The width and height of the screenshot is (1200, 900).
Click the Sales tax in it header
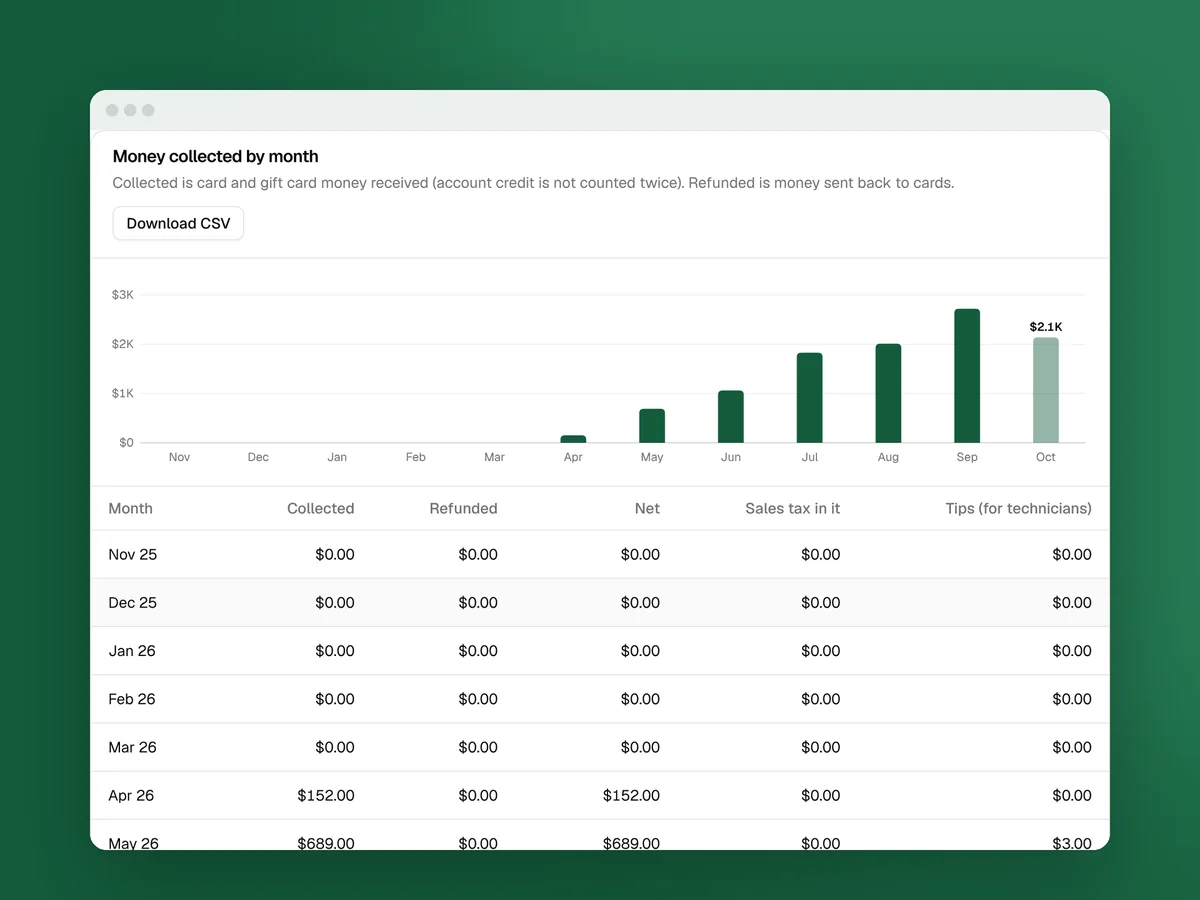793,508
